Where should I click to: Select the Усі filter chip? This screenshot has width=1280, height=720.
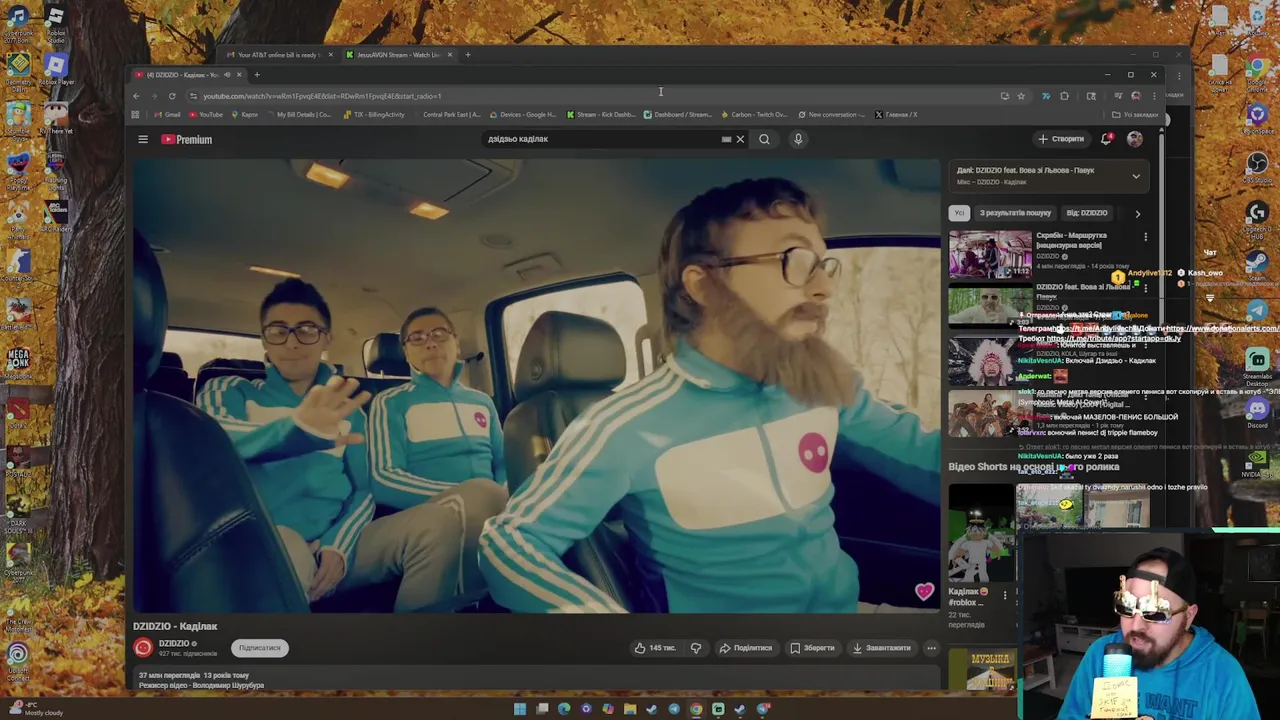959,213
